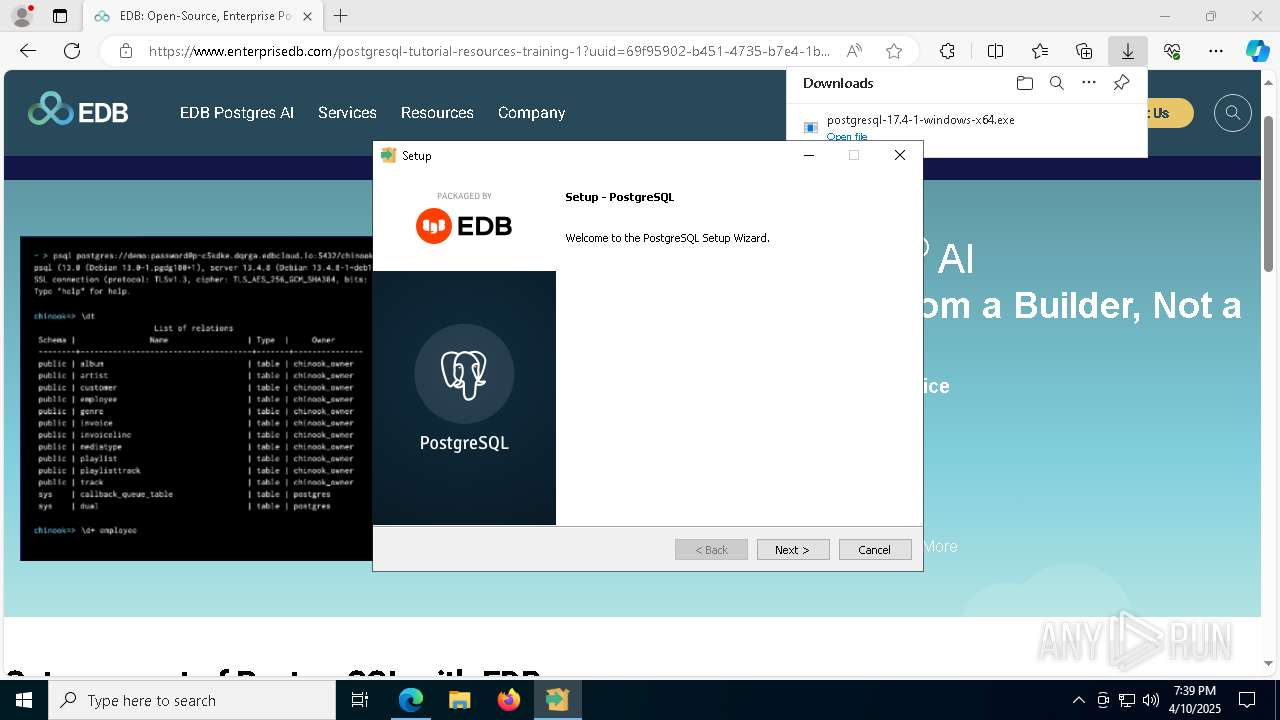This screenshot has height=720, width=1280.
Task: View site information padlock icon
Action: [x=126, y=51]
